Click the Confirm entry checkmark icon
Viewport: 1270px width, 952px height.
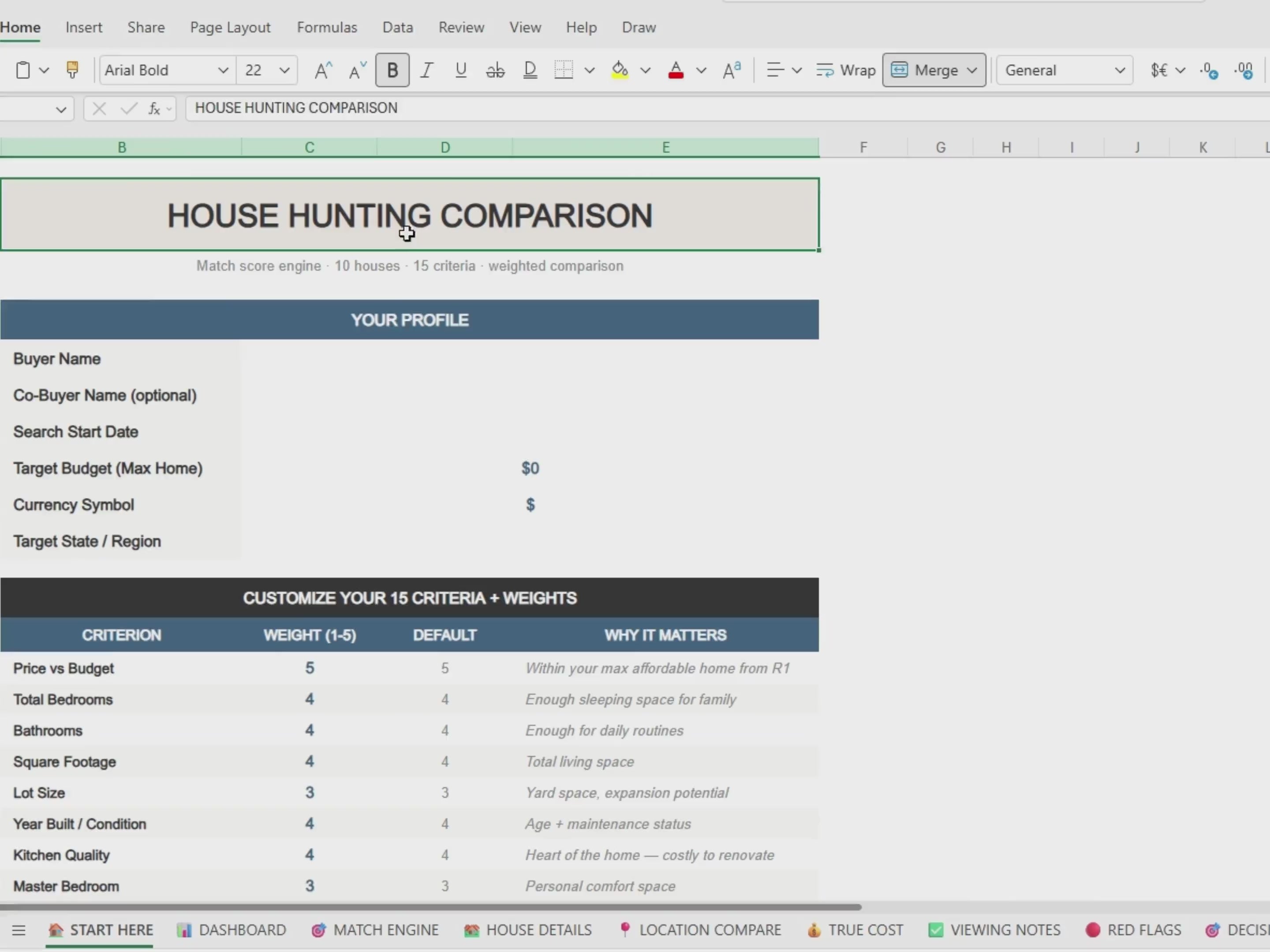pos(129,108)
